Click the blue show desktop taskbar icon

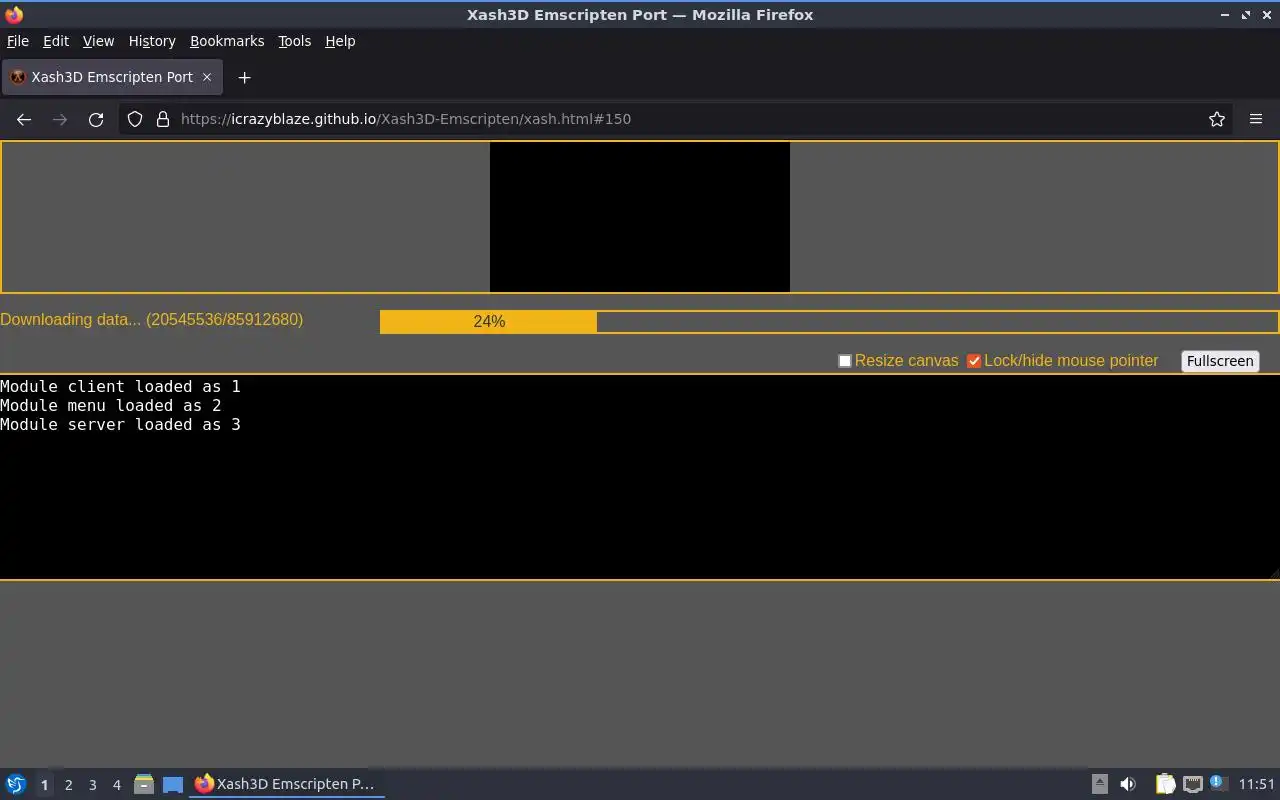pos(173,784)
